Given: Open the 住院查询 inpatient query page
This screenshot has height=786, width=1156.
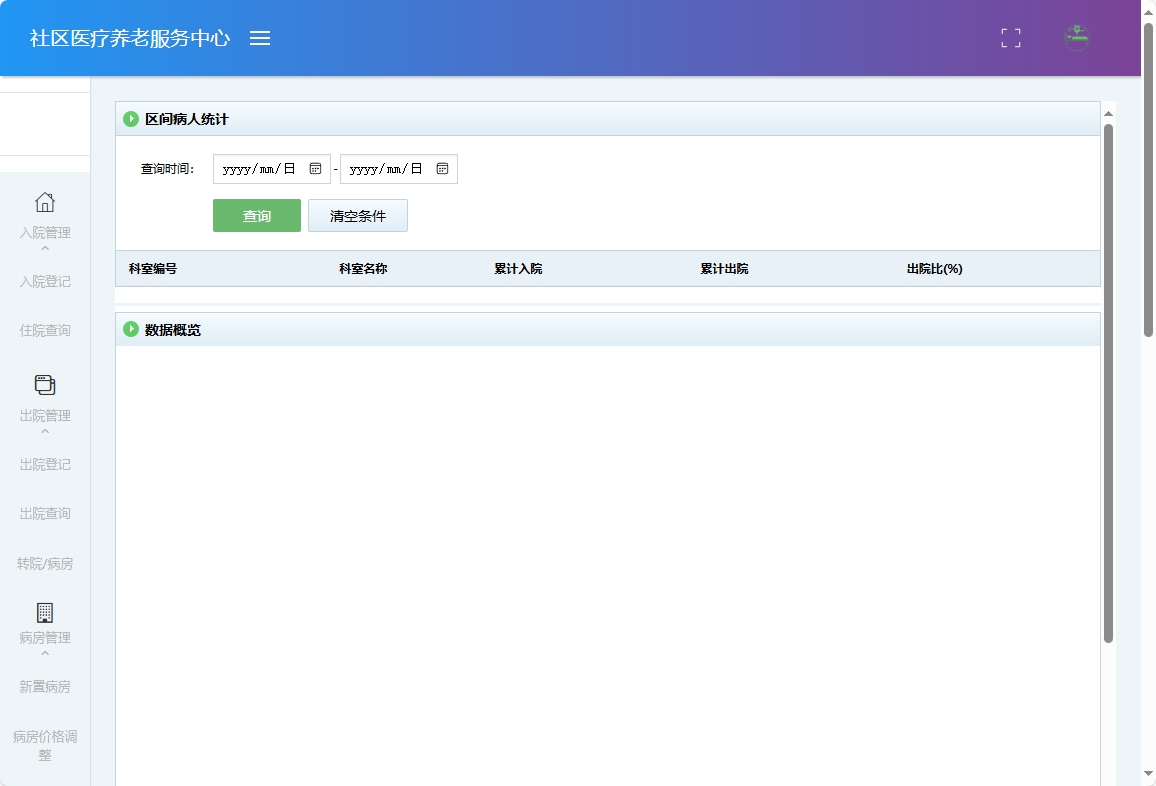Looking at the screenshot, I should point(45,330).
